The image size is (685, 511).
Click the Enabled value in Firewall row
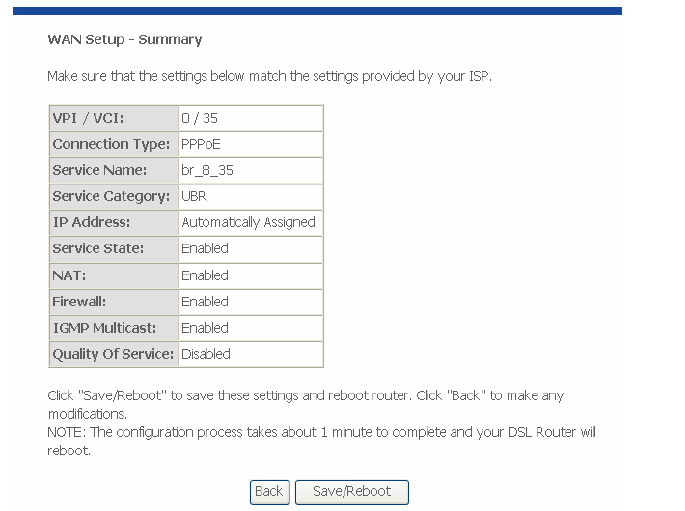point(250,301)
